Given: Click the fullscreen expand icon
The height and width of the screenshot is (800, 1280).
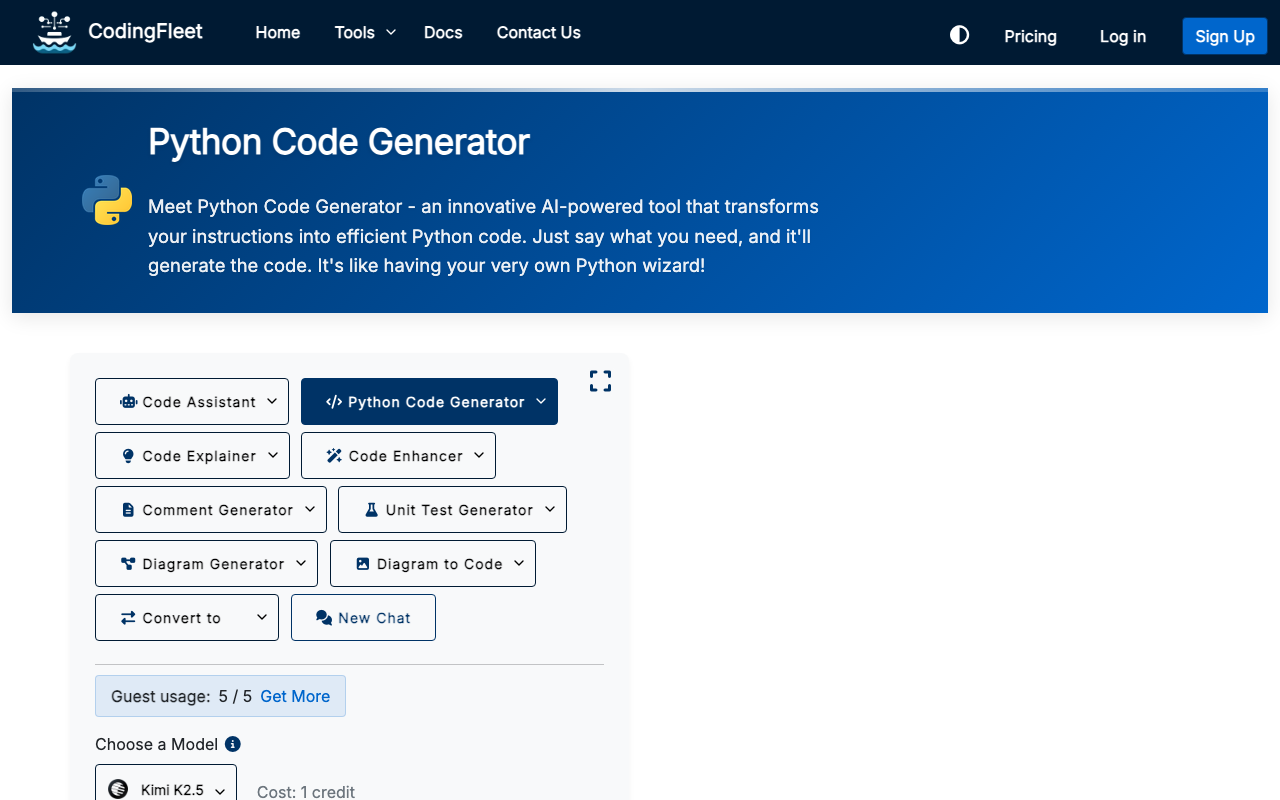Looking at the screenshot, I should pyautogui.click(x=600, y=381).
